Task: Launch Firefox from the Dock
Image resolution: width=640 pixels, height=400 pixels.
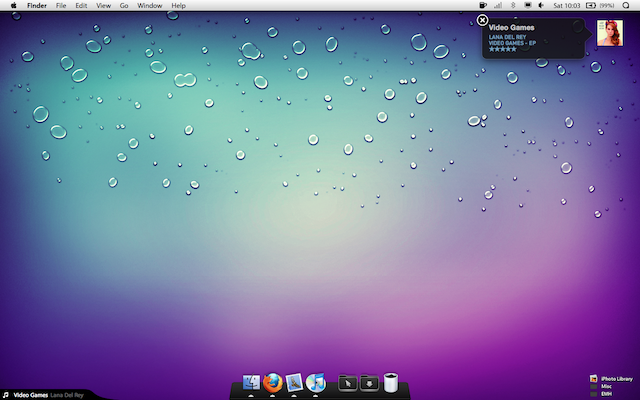Action: [273, 383]
